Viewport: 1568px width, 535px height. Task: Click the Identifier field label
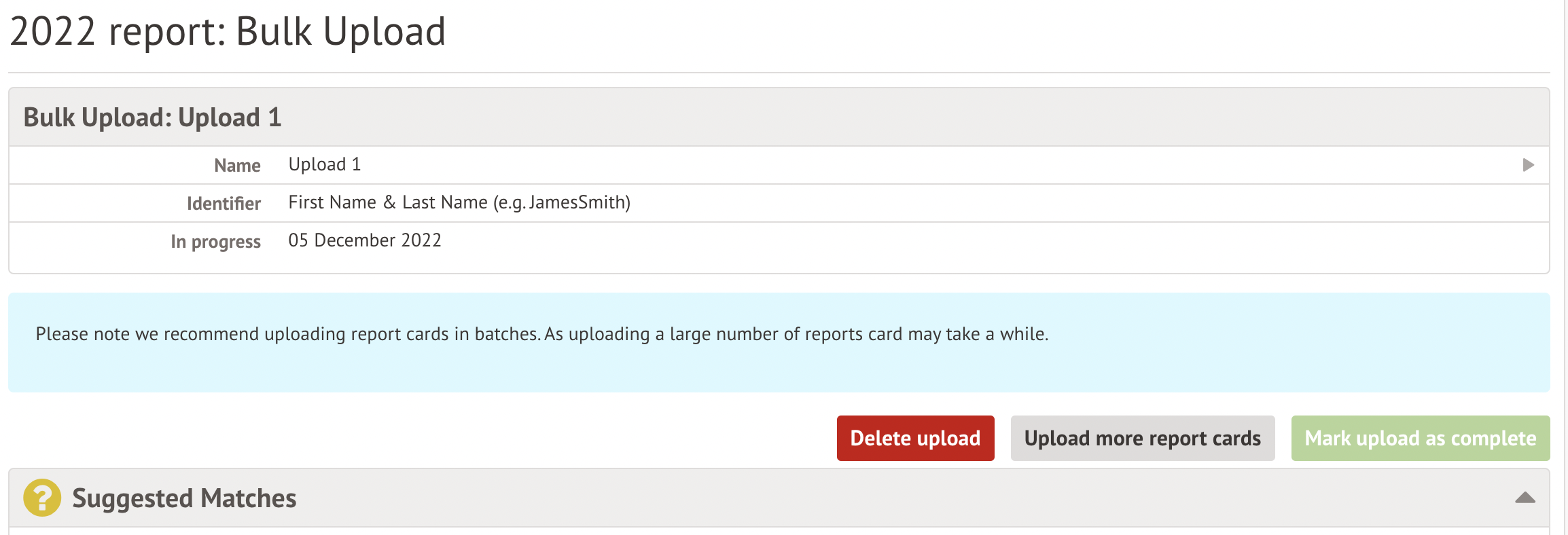coord(224,203)
